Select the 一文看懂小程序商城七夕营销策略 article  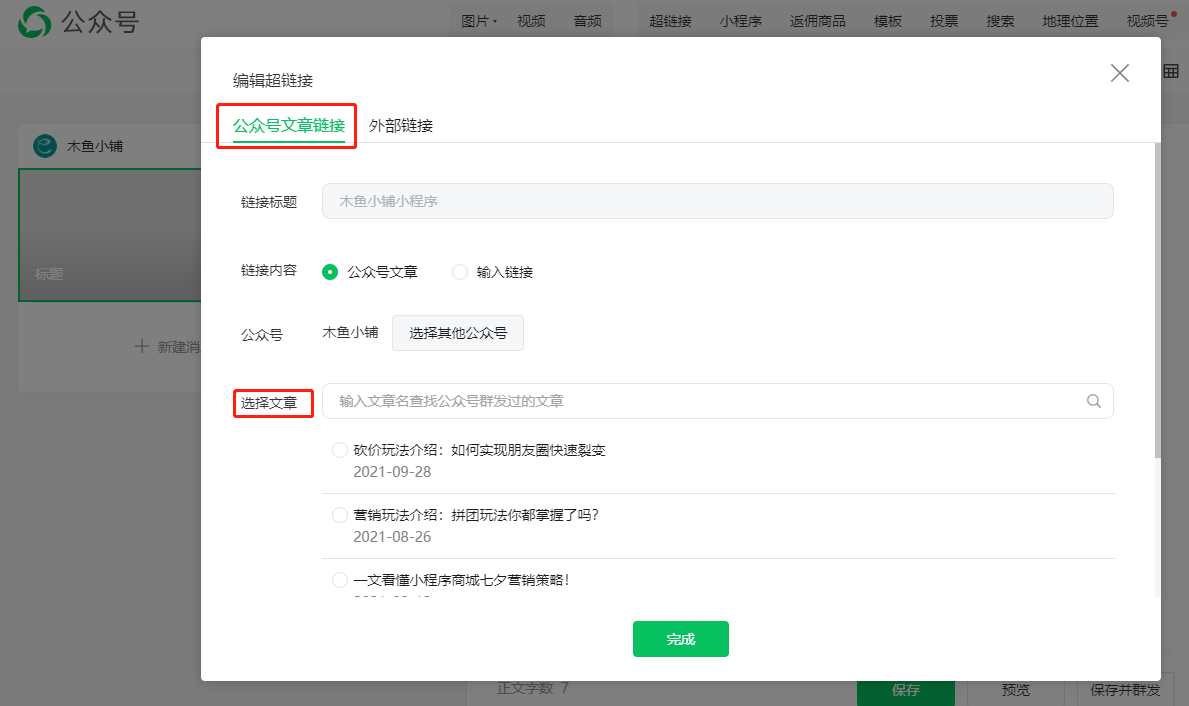coord(340,580)
